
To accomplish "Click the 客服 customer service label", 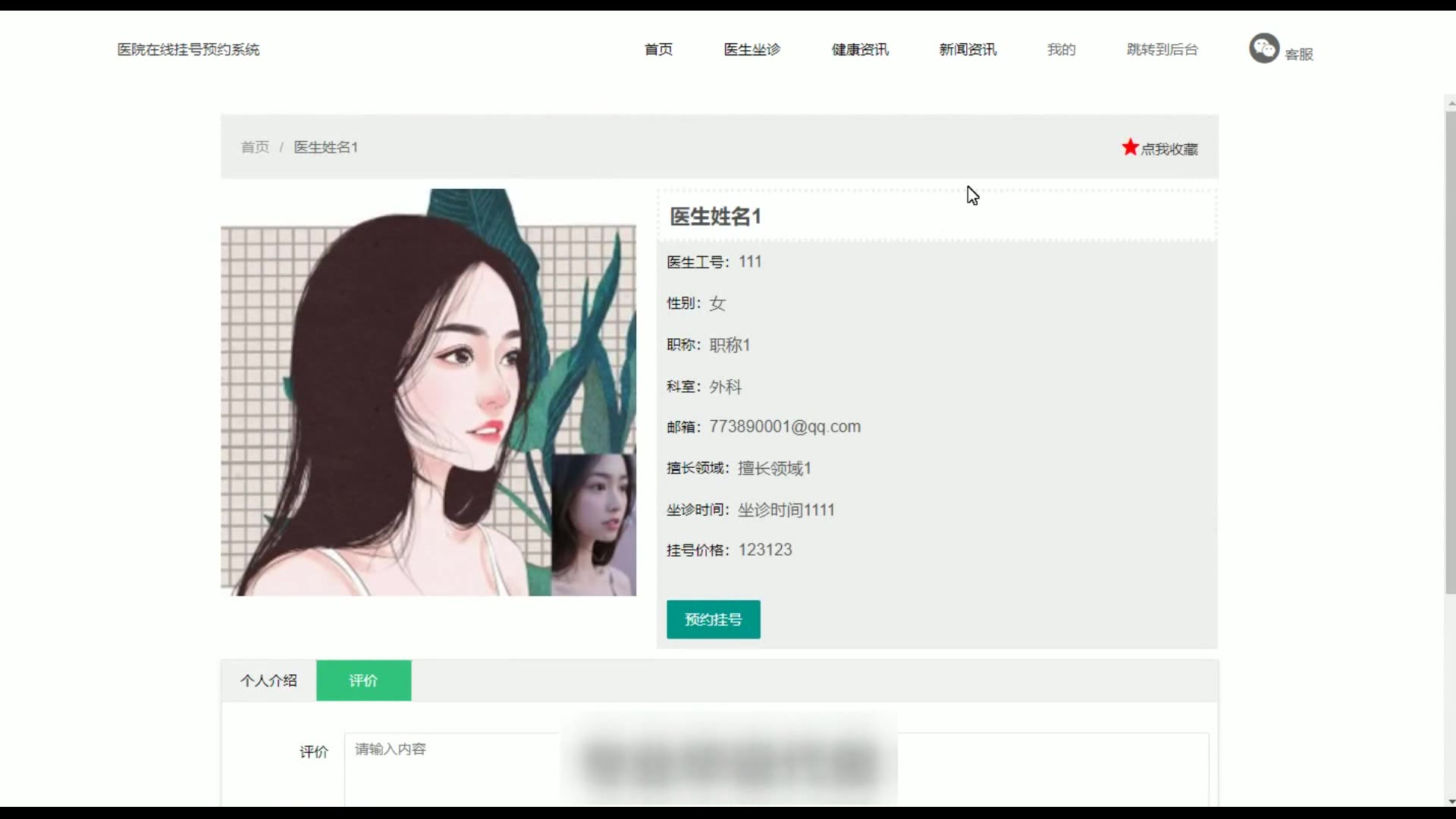I will click(1298, 54).
